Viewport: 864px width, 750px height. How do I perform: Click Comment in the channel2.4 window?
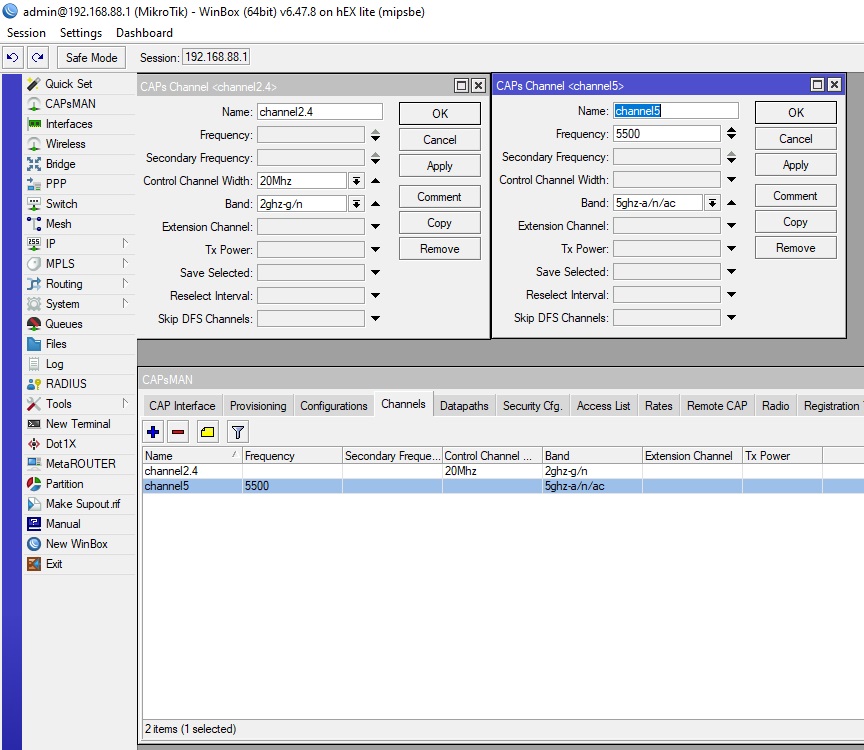[440, 197]
